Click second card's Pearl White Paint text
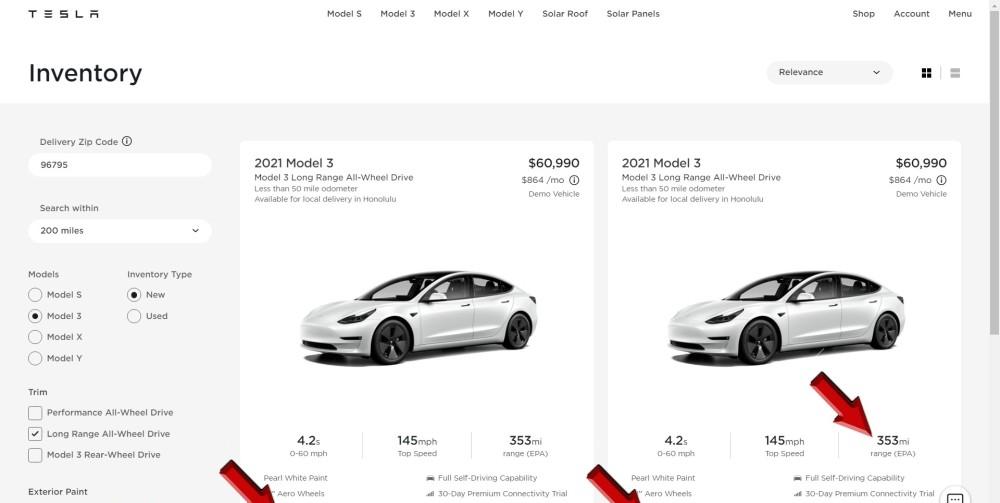The width and height of the screenshot is (1000, 503). (663, 477)
